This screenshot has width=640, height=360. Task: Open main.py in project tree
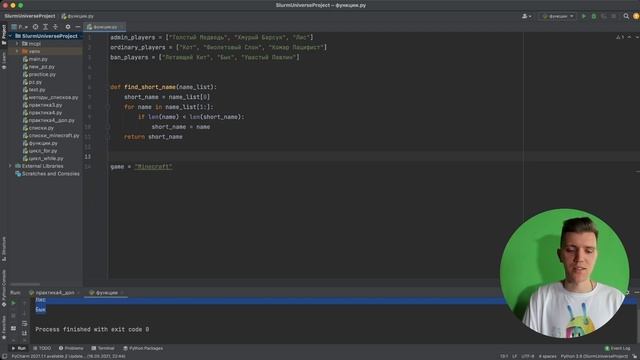point(38,59)
